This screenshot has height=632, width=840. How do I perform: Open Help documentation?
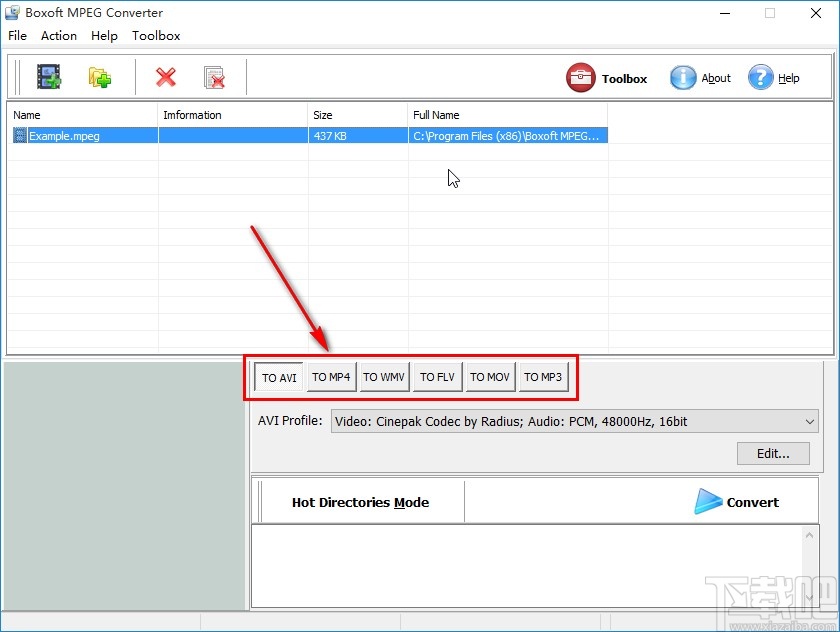click(775, 78)
